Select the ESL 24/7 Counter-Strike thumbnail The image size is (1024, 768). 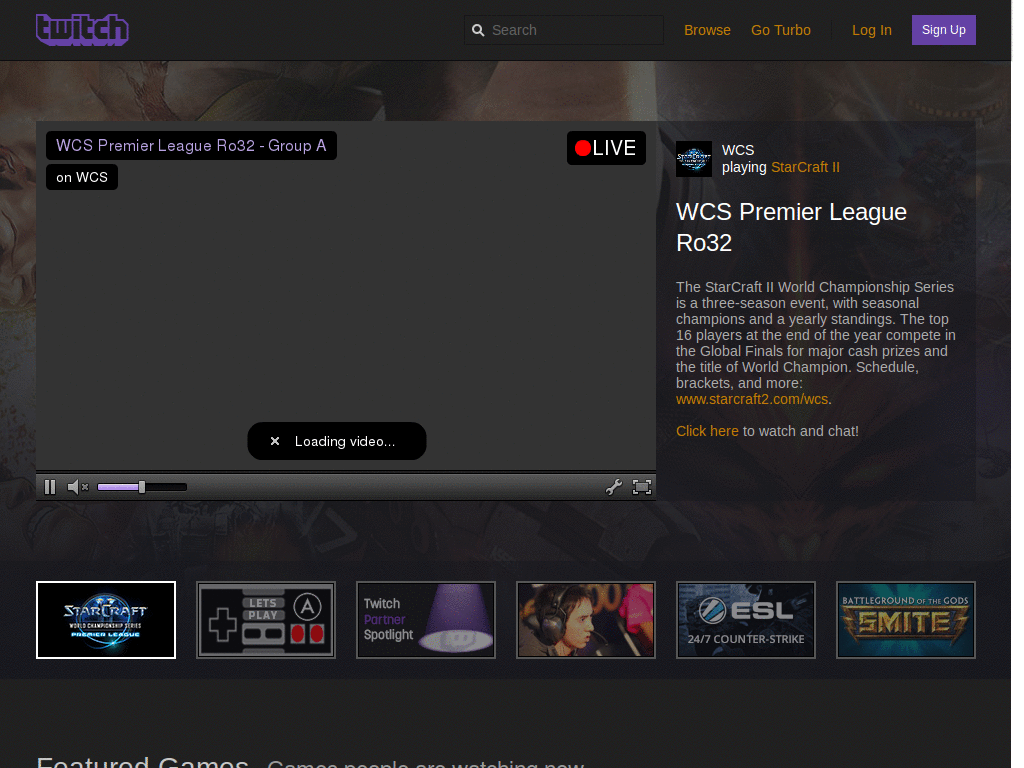coord(746,620)
